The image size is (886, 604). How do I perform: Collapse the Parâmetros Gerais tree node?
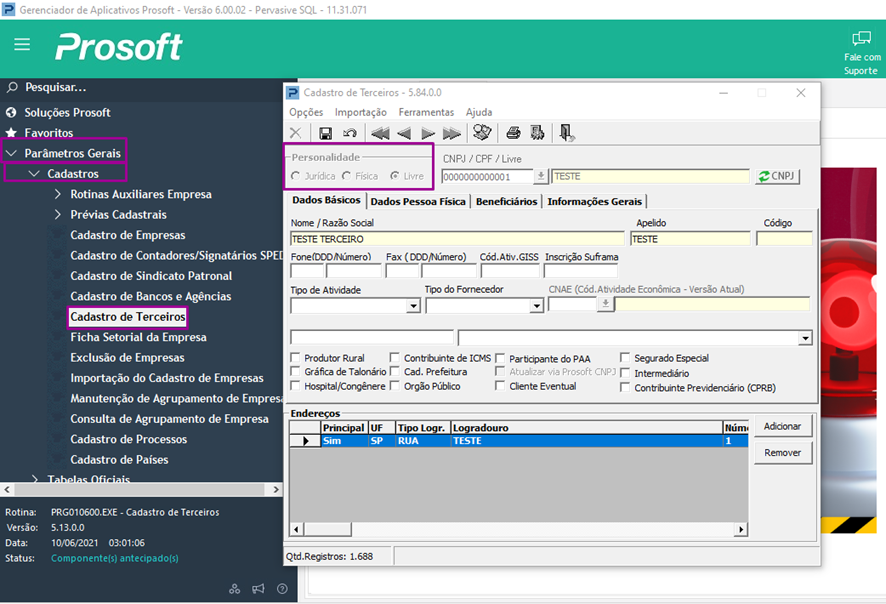click(12, 153)
